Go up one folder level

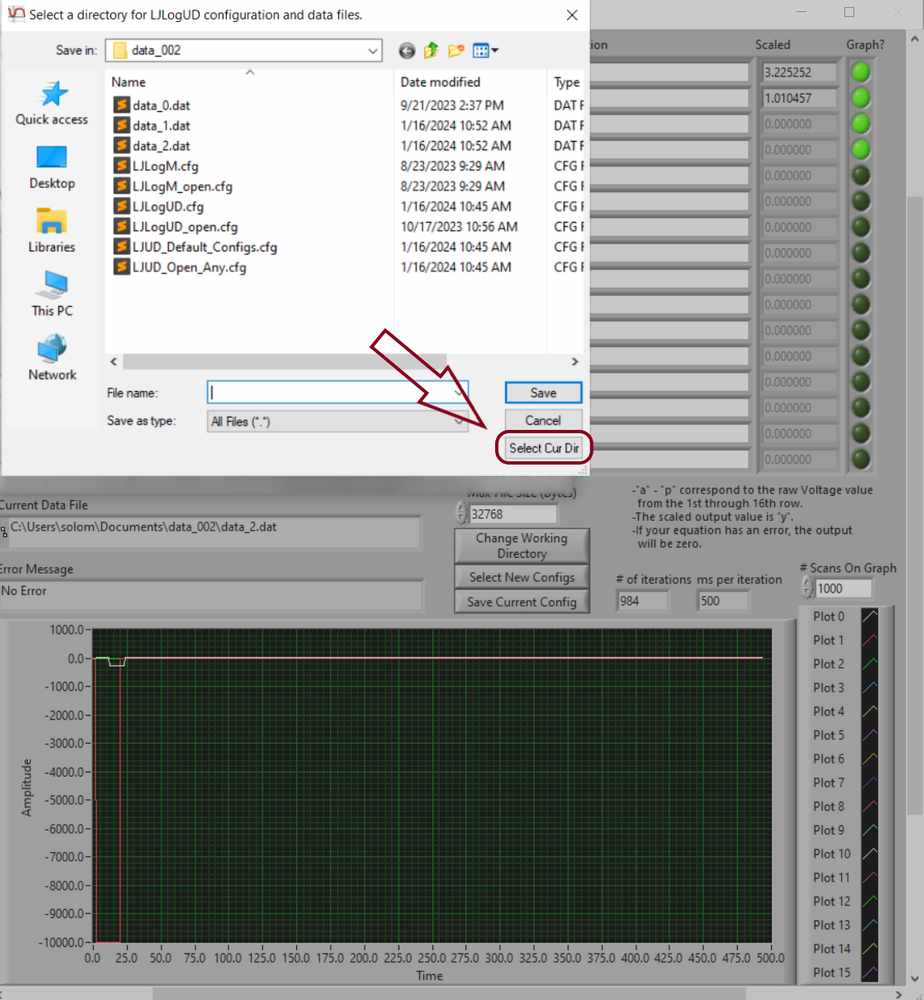click(431, 51)
